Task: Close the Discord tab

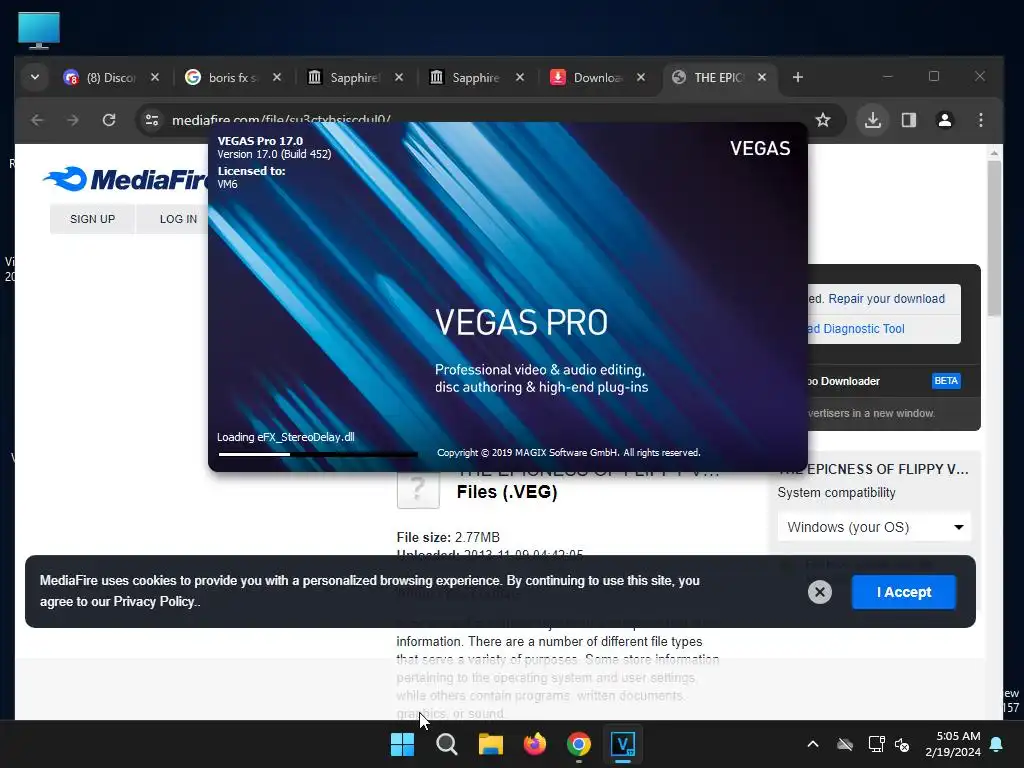Action: tap(155, 77)
